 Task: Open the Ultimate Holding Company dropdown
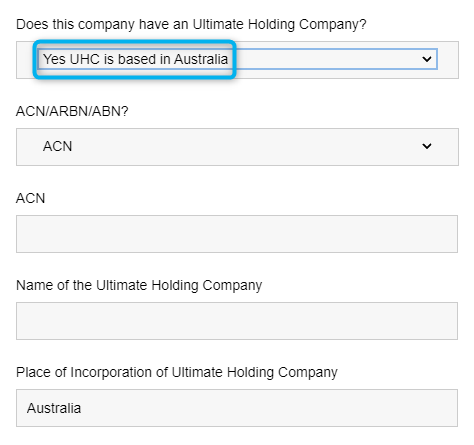237,59
